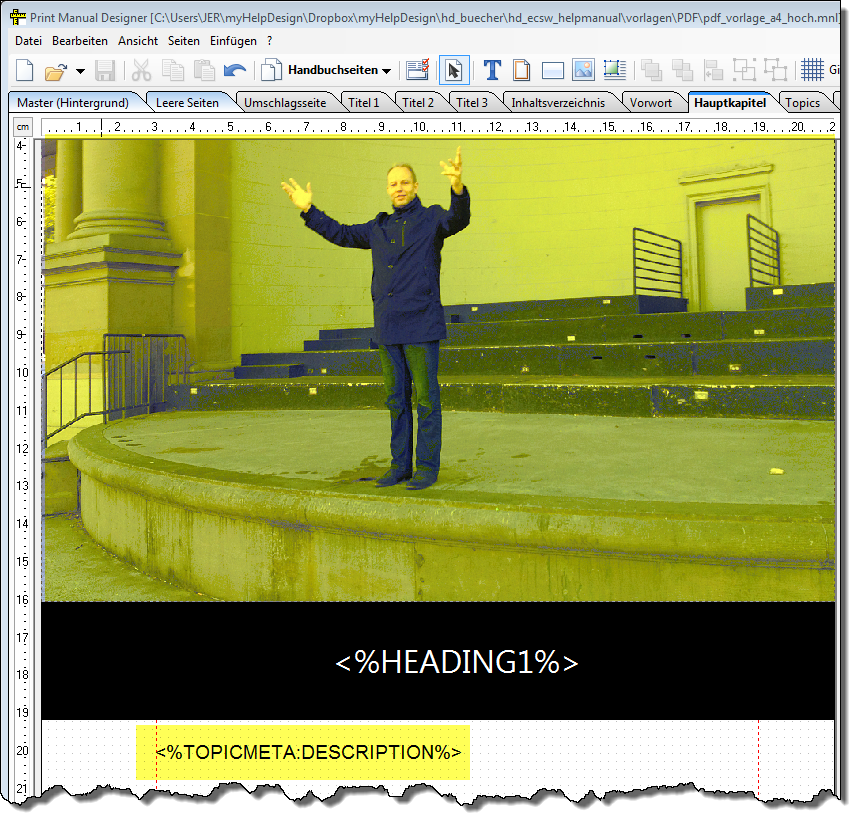Click the cm ruler unit button
856x827 pixels.
coord(22,127)
